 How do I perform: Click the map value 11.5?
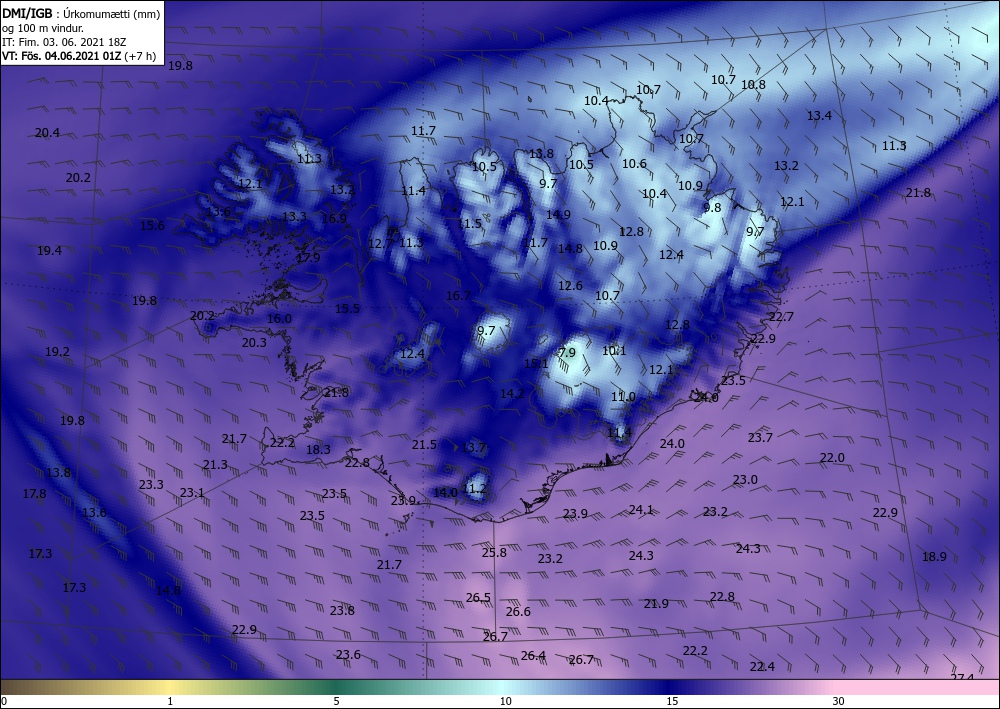click(x=469, y=223)
